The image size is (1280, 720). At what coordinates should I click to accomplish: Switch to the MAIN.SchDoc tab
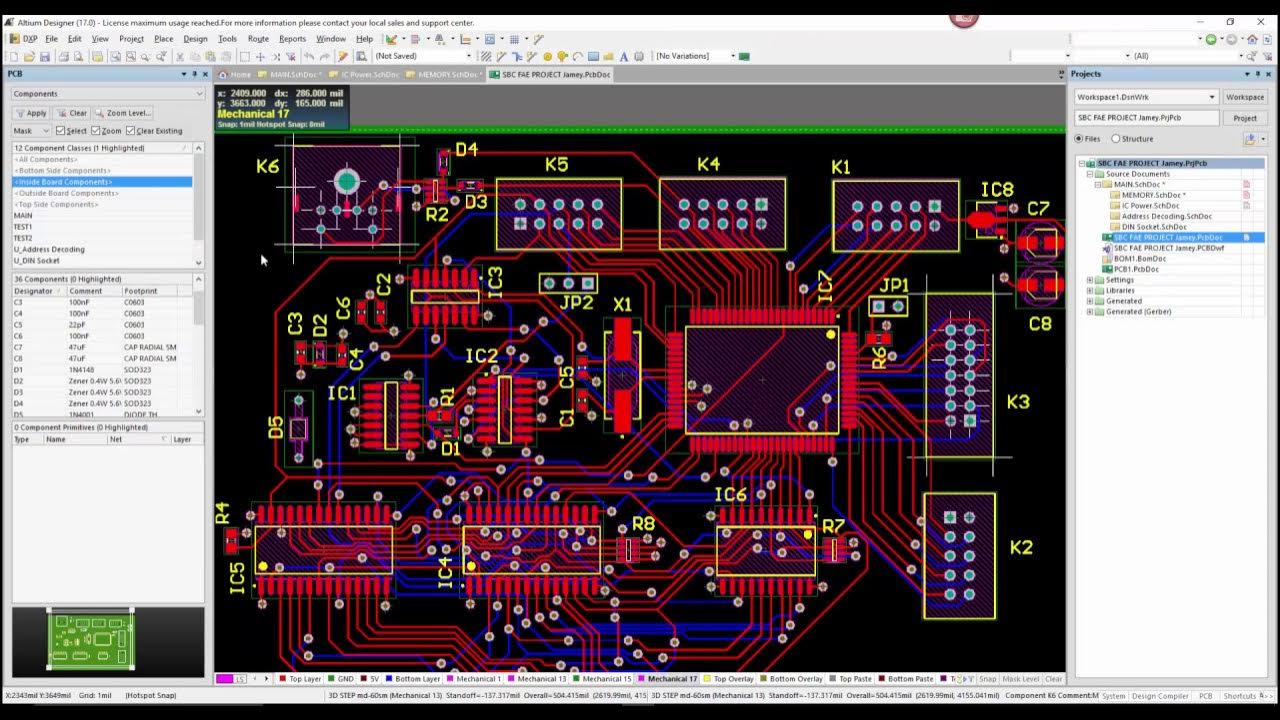tap(291, 74)
